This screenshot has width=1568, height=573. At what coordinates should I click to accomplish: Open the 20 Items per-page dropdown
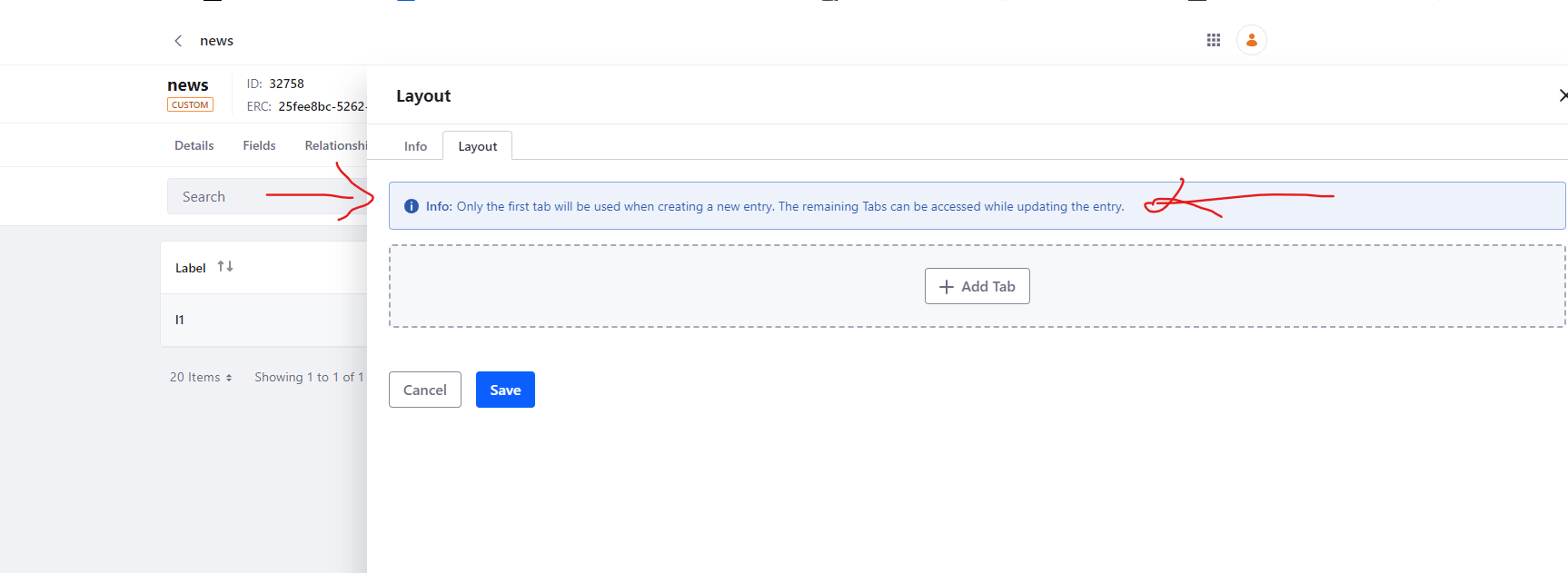pos(201,377)
